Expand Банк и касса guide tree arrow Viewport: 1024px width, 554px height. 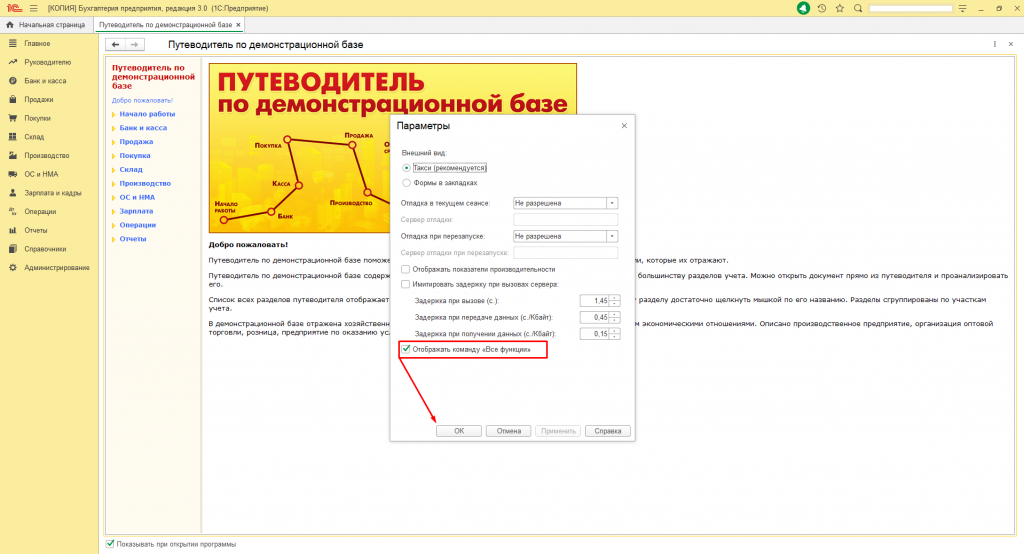(x=114, y=128)
